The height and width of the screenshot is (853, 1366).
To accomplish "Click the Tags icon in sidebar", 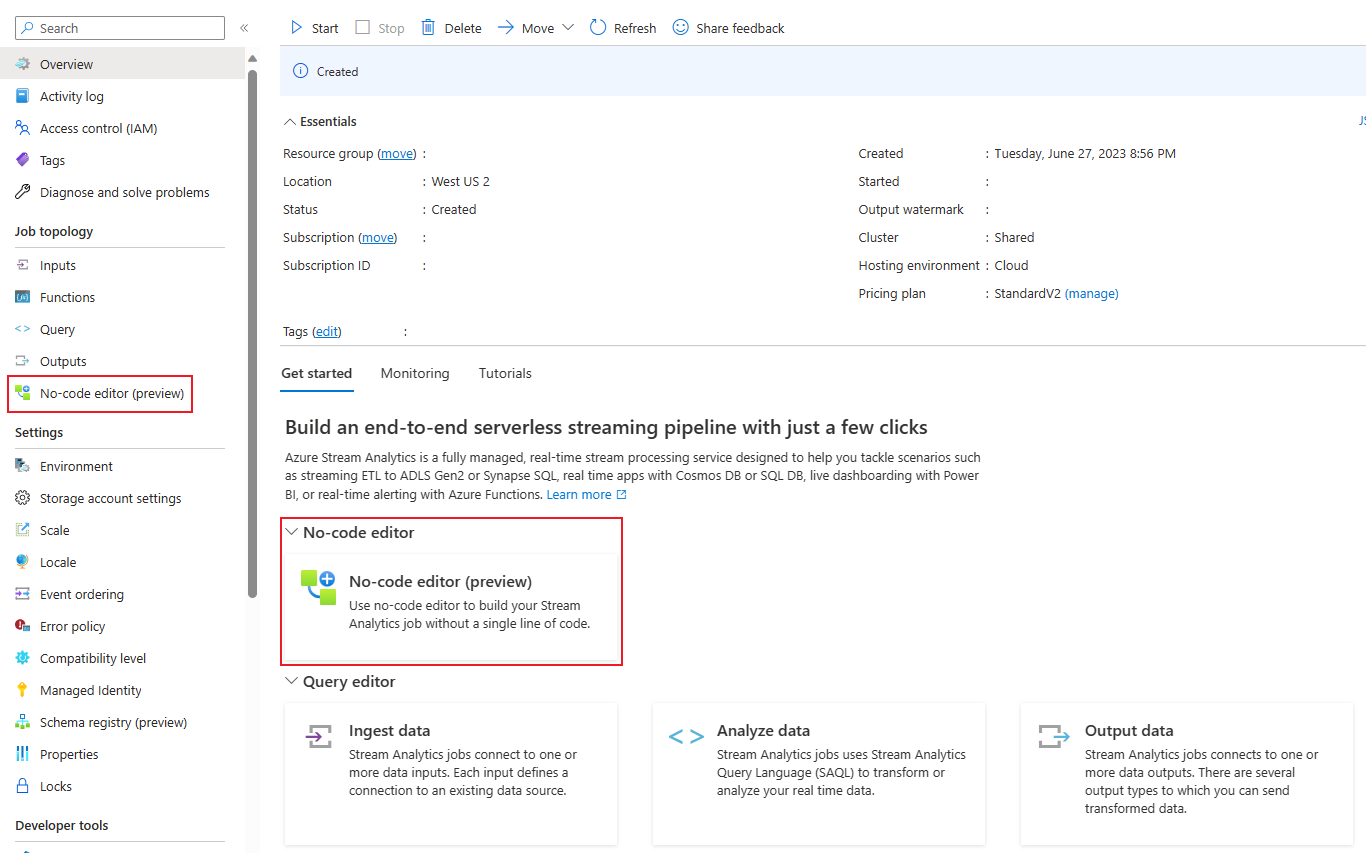I will (x=23, y=160).
